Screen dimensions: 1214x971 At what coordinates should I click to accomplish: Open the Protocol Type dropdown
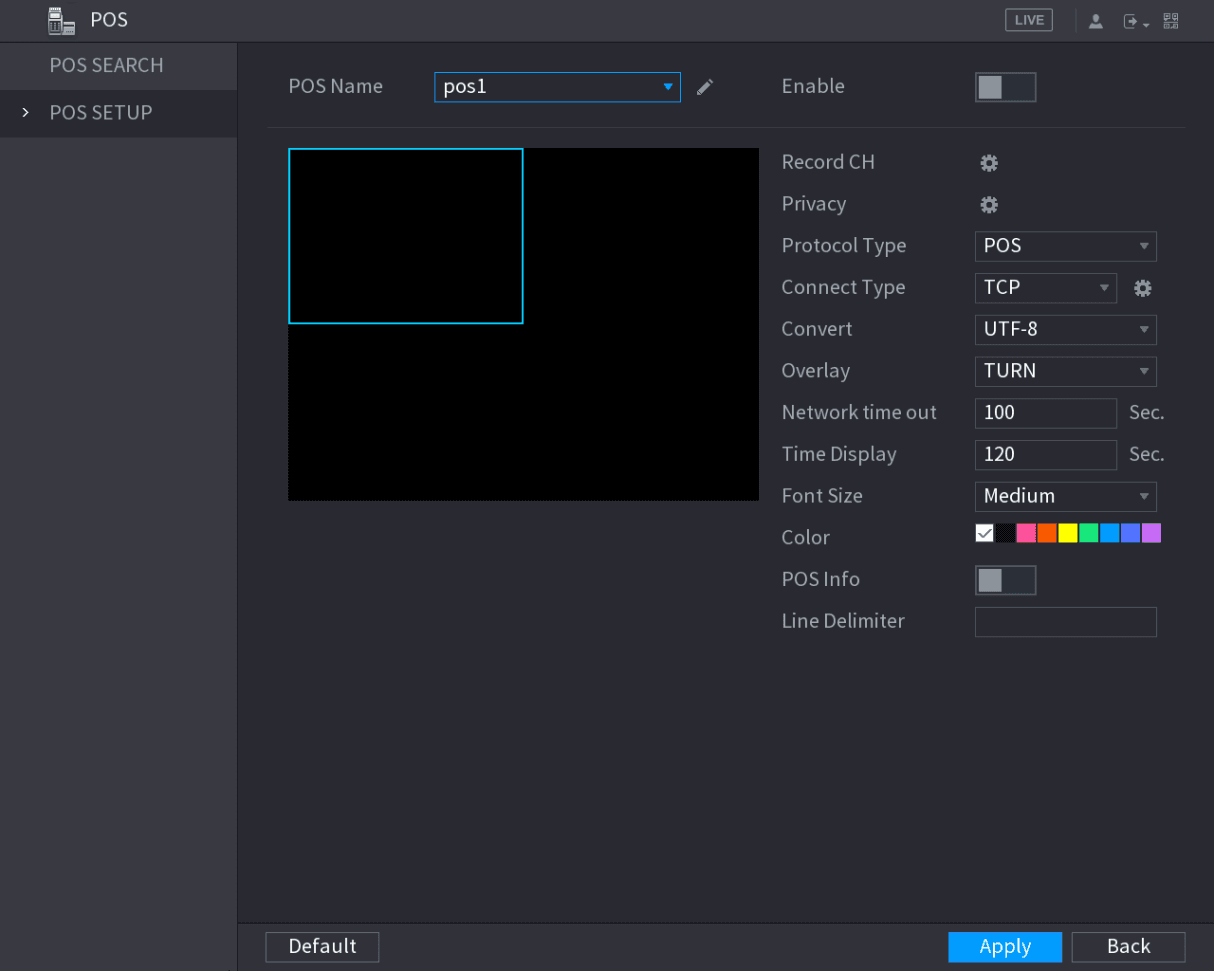(x=1066, y=246)
